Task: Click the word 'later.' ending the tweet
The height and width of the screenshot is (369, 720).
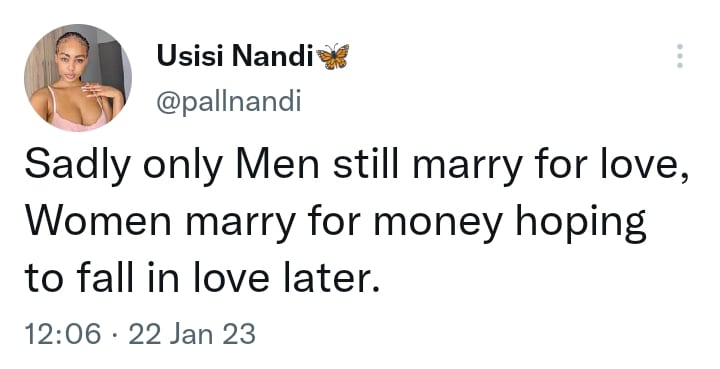Action: (x=332, y=278)
